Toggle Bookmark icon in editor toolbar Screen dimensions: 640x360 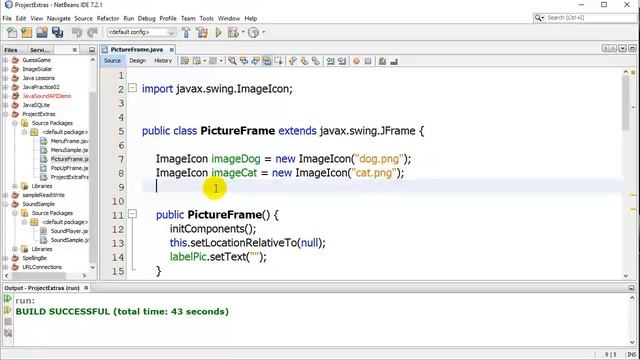tap(316, 61)
